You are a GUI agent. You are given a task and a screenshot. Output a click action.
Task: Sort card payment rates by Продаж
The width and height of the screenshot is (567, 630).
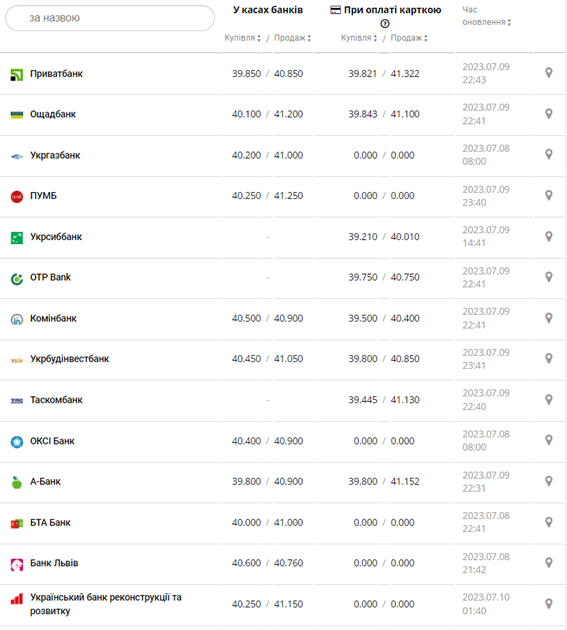(409, 38)
